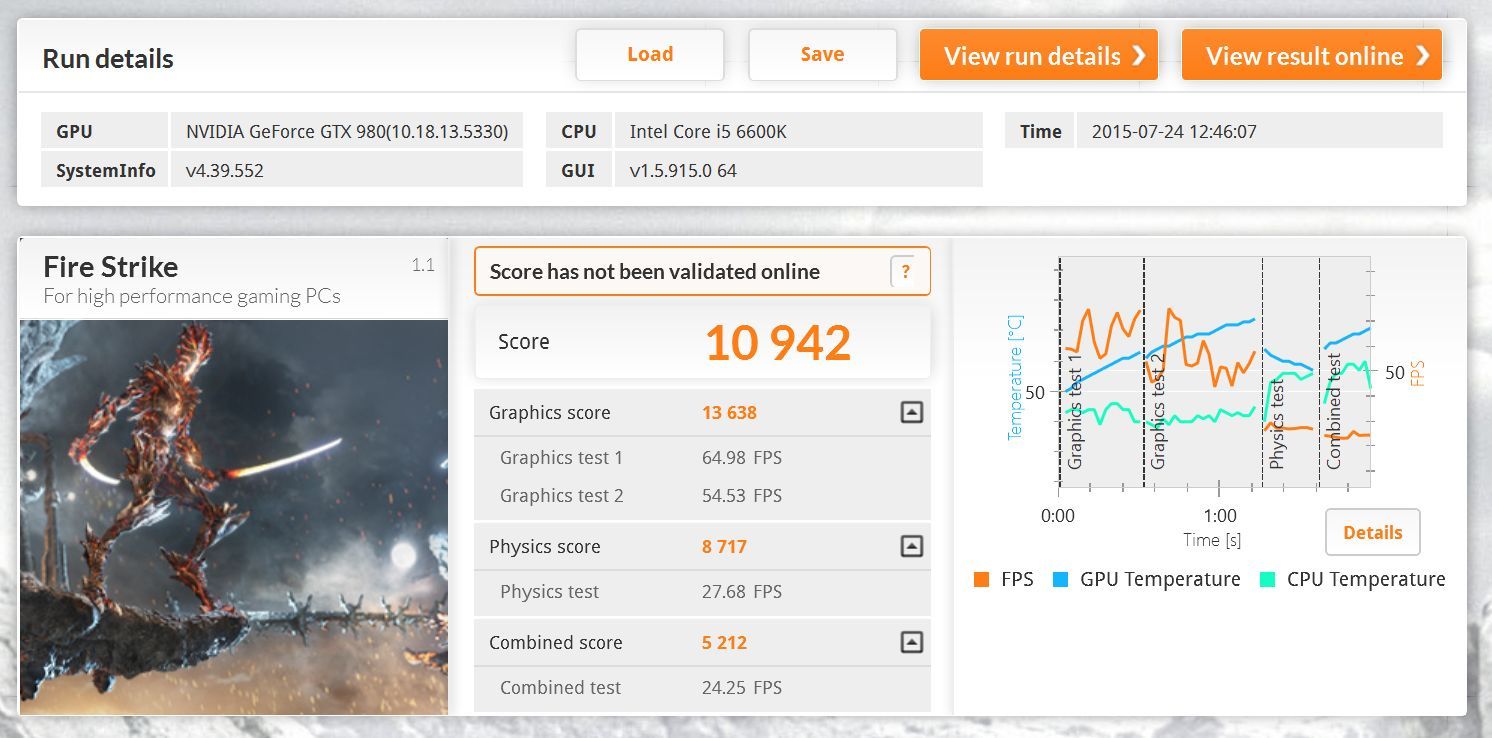
Task: Collapse the Combined score section
Action: 911,642
